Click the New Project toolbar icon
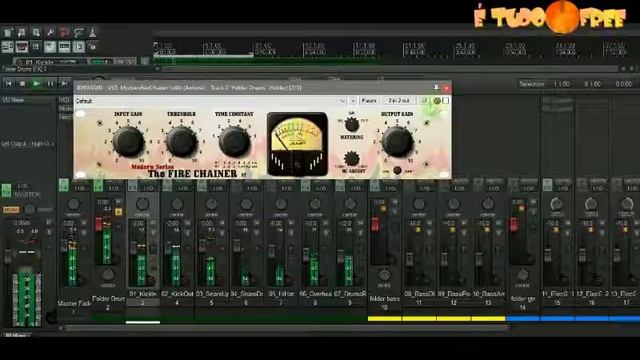 click(8, 33)
